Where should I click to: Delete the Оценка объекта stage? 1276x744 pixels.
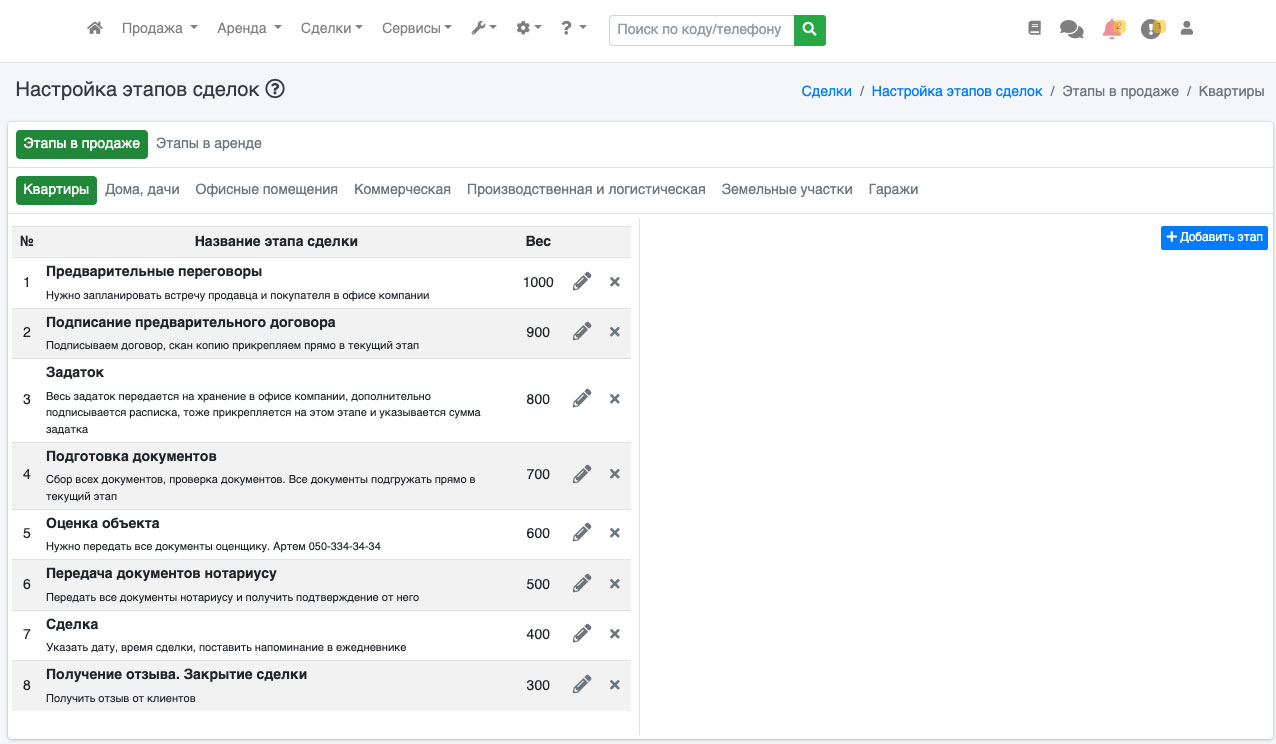[x=615, y=533]
